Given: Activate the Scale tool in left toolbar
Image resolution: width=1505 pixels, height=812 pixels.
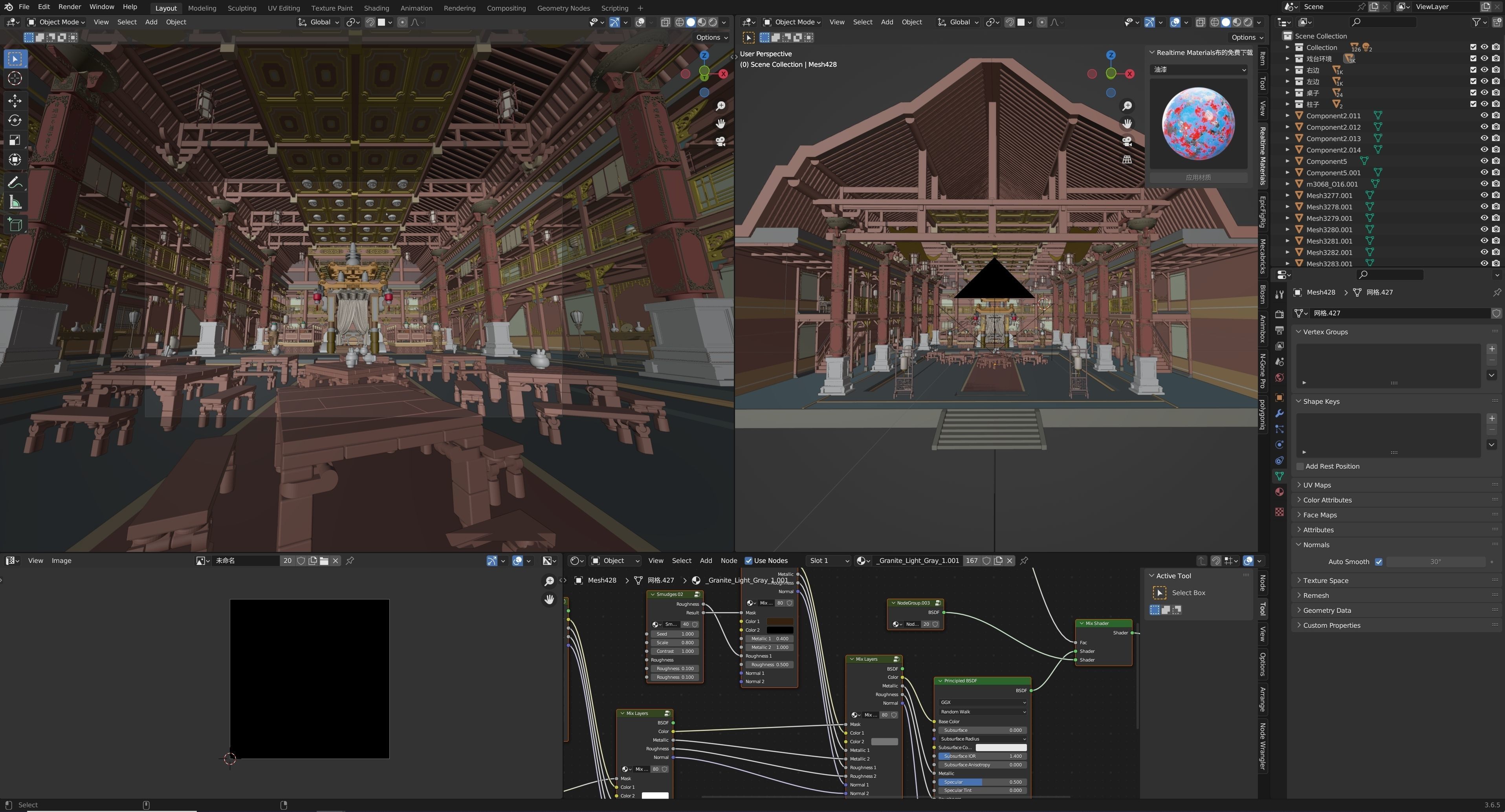Looking at the screenshot, I should coord(15,140).
